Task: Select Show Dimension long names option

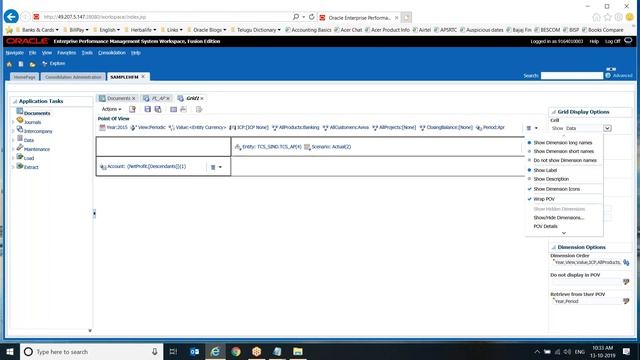Action: [562, 143]
